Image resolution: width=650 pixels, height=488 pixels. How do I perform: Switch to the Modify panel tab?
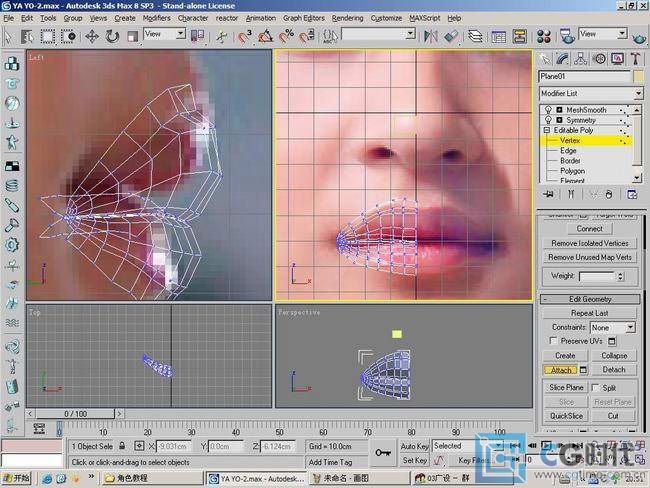[x=563, y=59]
